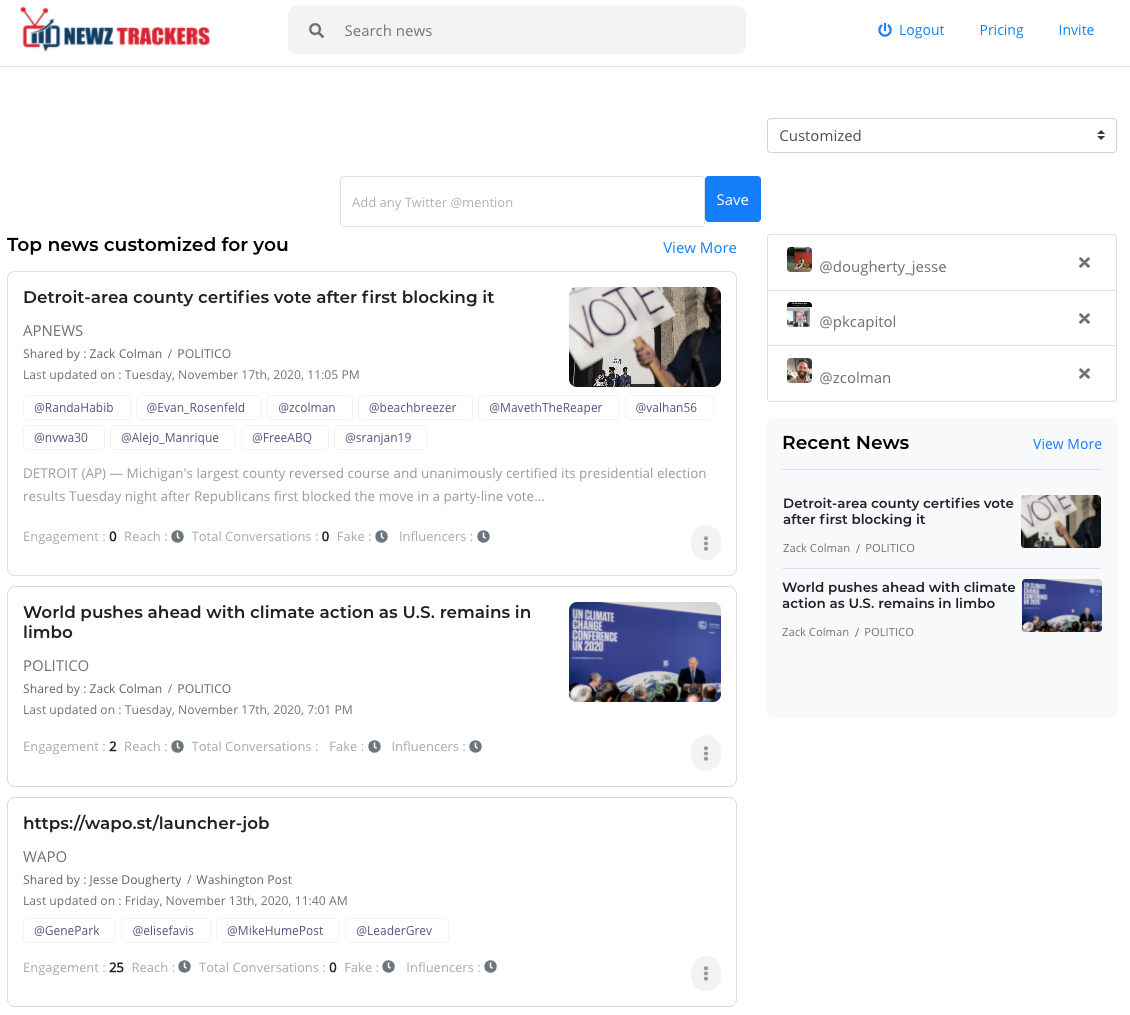The image size is (1130, 1015).
Task: View more Recent News
Action: [x=1067, y=444]
